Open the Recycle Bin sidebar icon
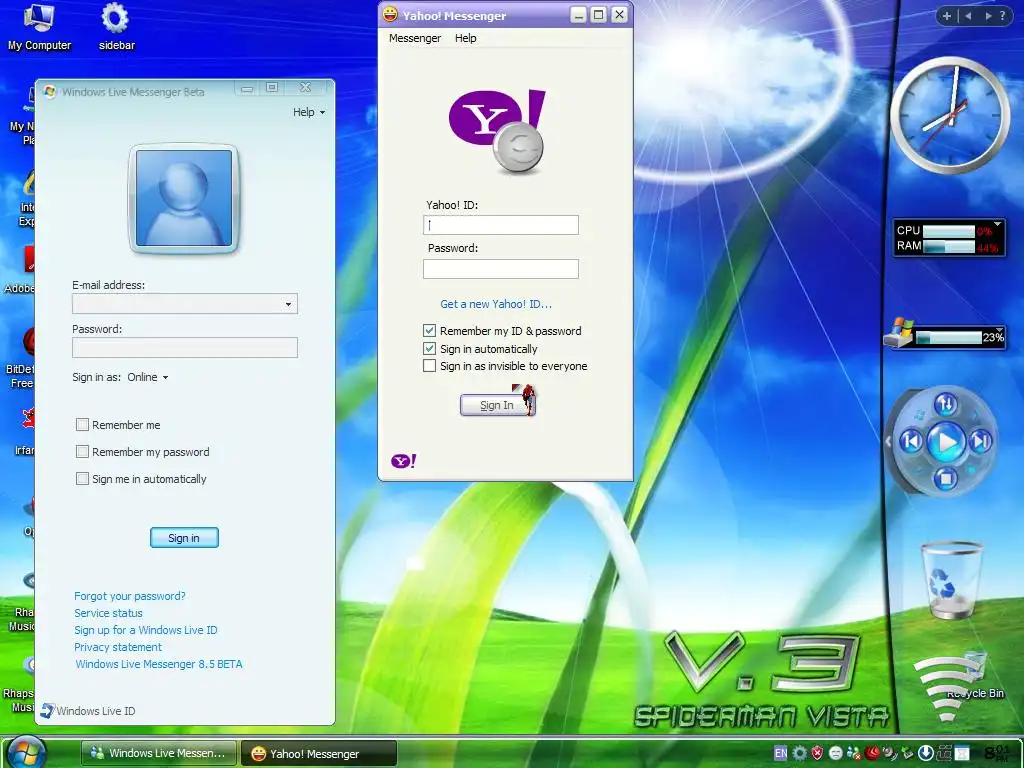 951,581
